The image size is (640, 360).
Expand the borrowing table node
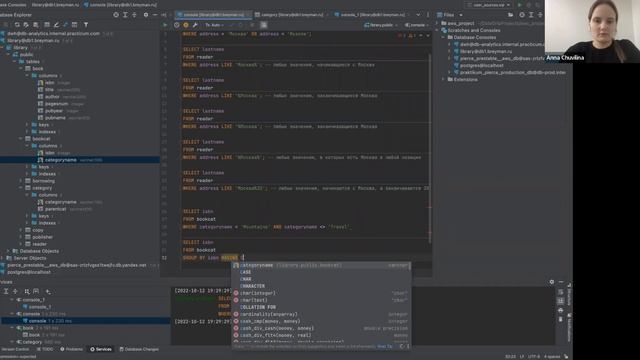click(x=21, y=181)
